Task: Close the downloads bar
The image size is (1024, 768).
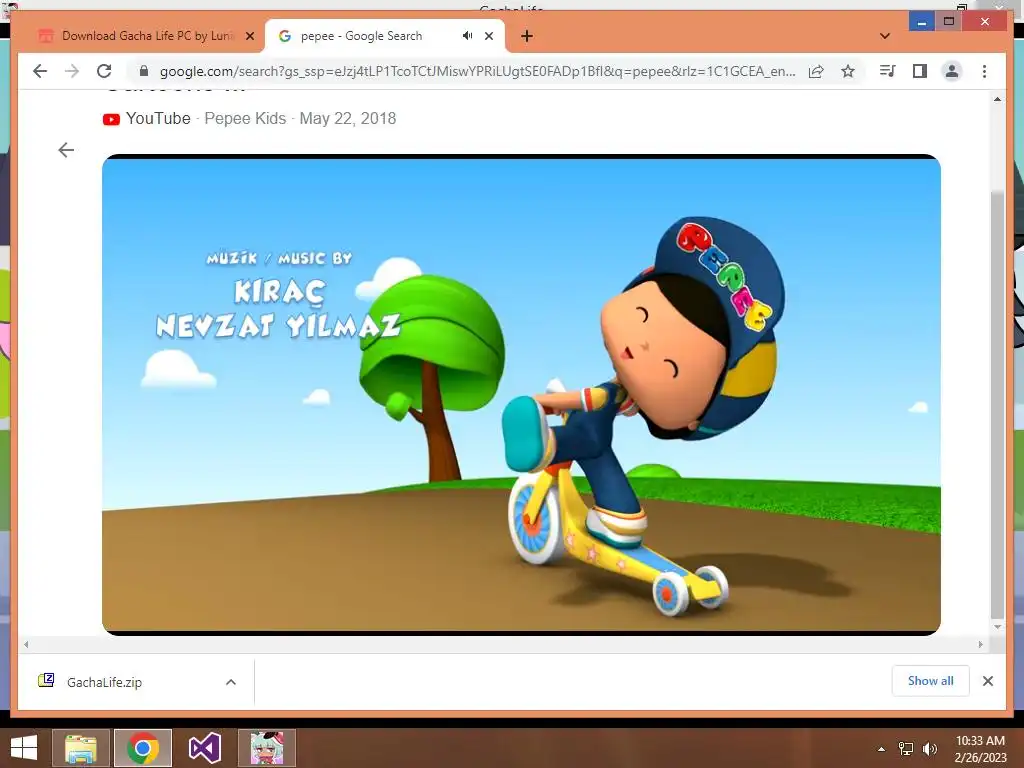Action: 987,681
